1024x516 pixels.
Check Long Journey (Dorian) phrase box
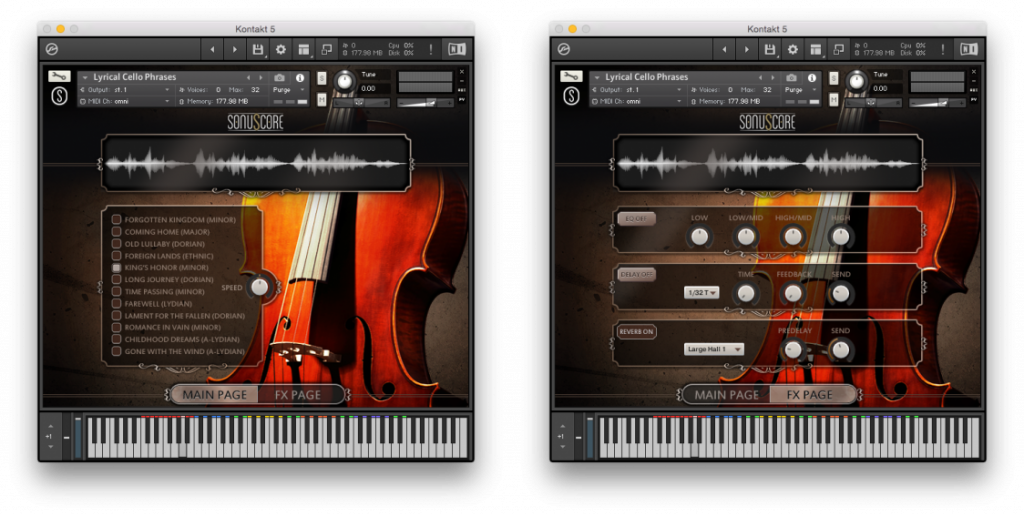click(x=116, y=279)
